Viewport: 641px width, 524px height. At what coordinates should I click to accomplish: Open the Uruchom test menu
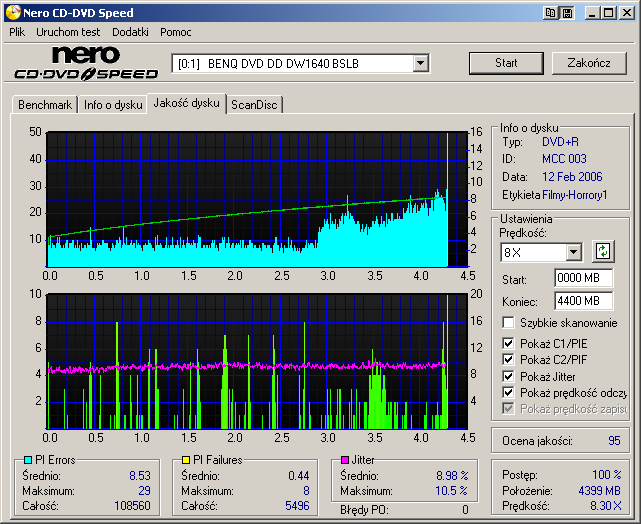point(68,32)
